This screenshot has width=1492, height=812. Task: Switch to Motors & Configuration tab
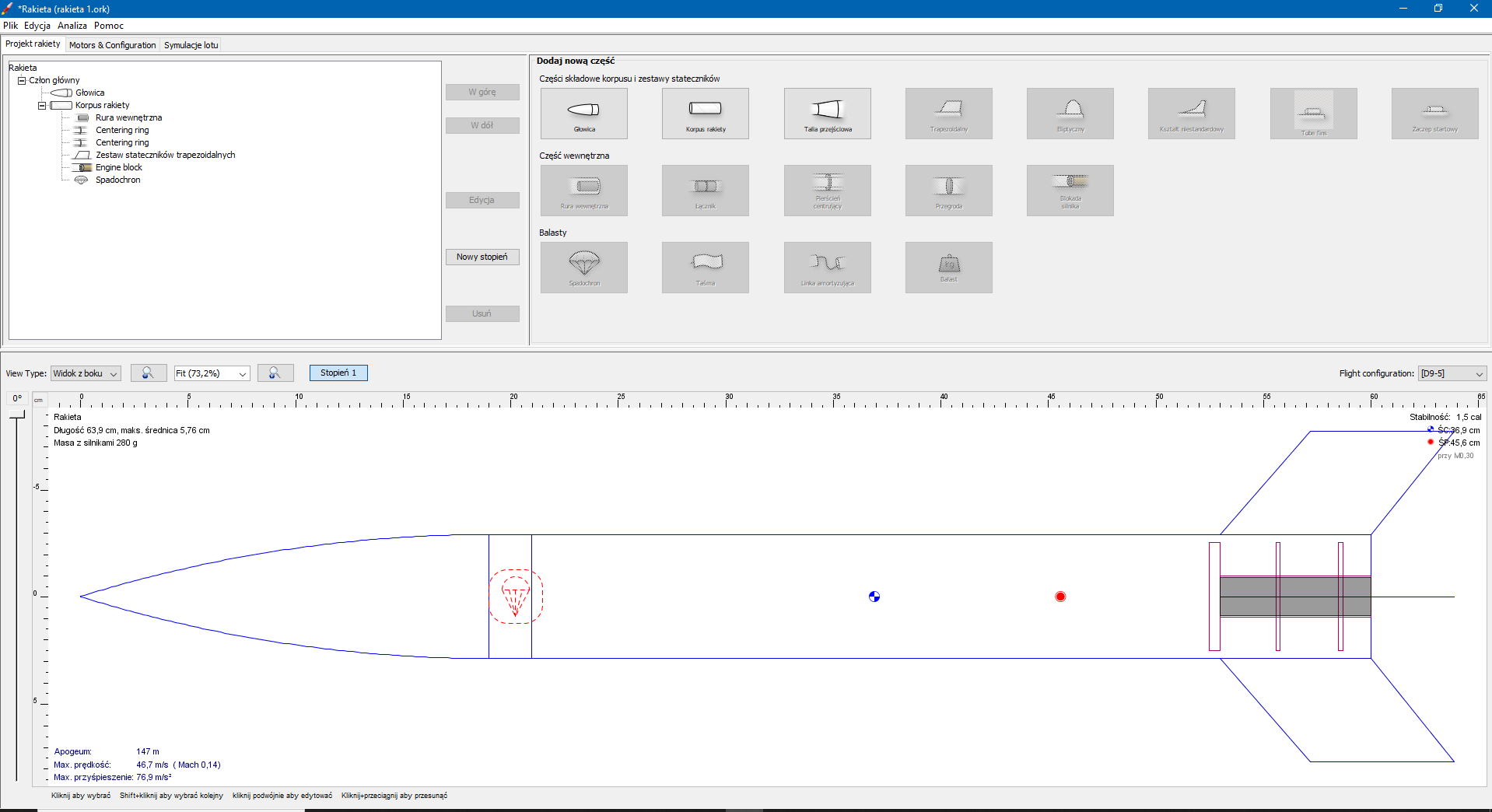click(x=112, y=45)
